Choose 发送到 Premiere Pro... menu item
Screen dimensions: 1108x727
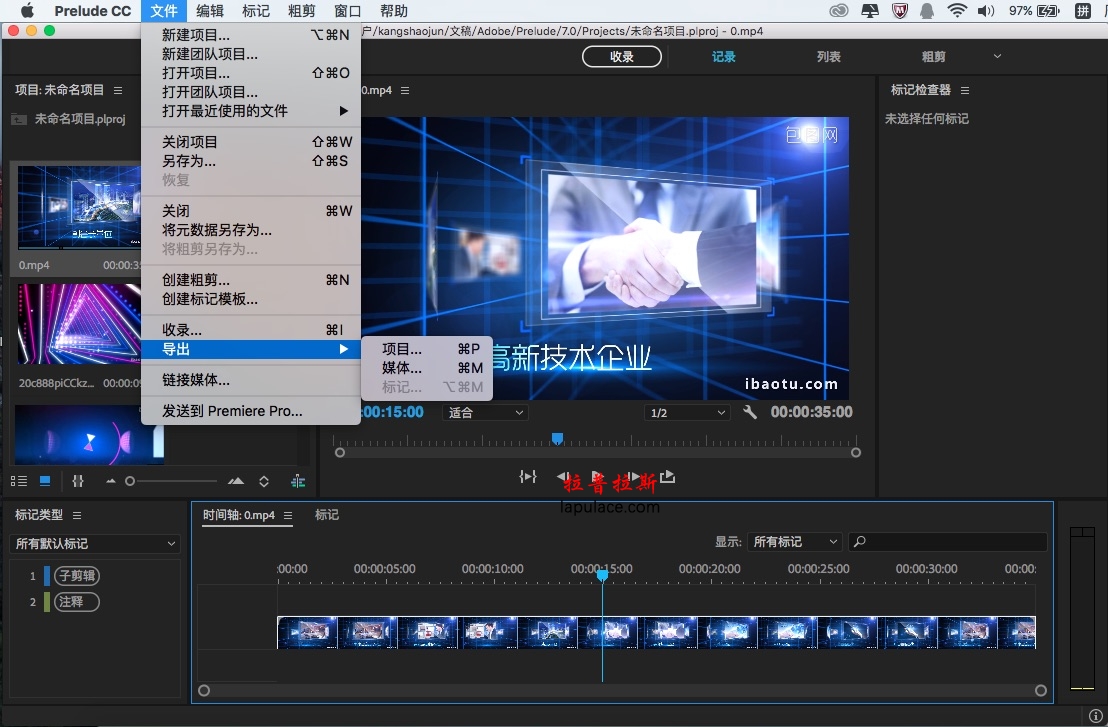(251, 411)
